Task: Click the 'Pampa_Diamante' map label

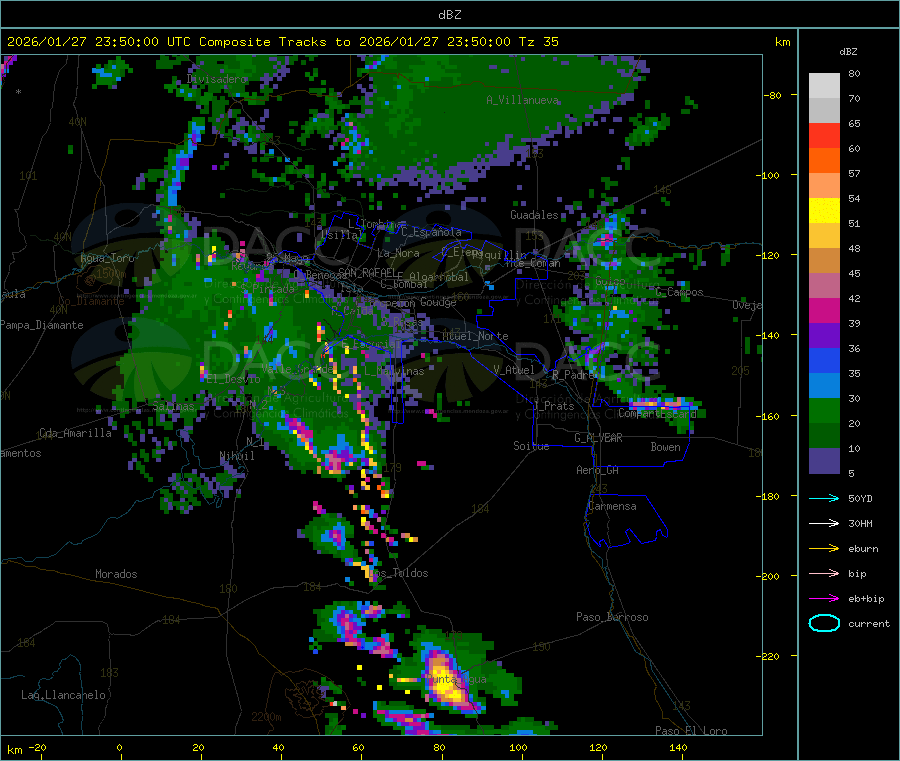Action: click(42, 325)
